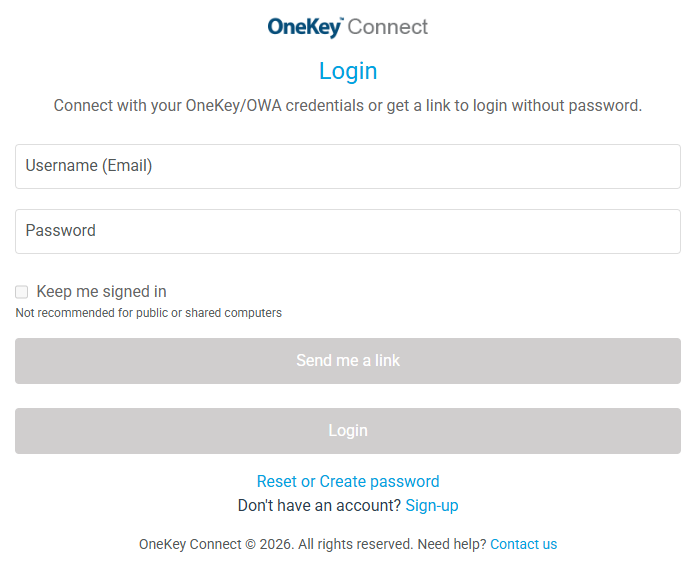Click the bold OneKey wordmark logo
Image resolution: width=697 pixels, height=569 pixels.
click(x=305, y=27)
